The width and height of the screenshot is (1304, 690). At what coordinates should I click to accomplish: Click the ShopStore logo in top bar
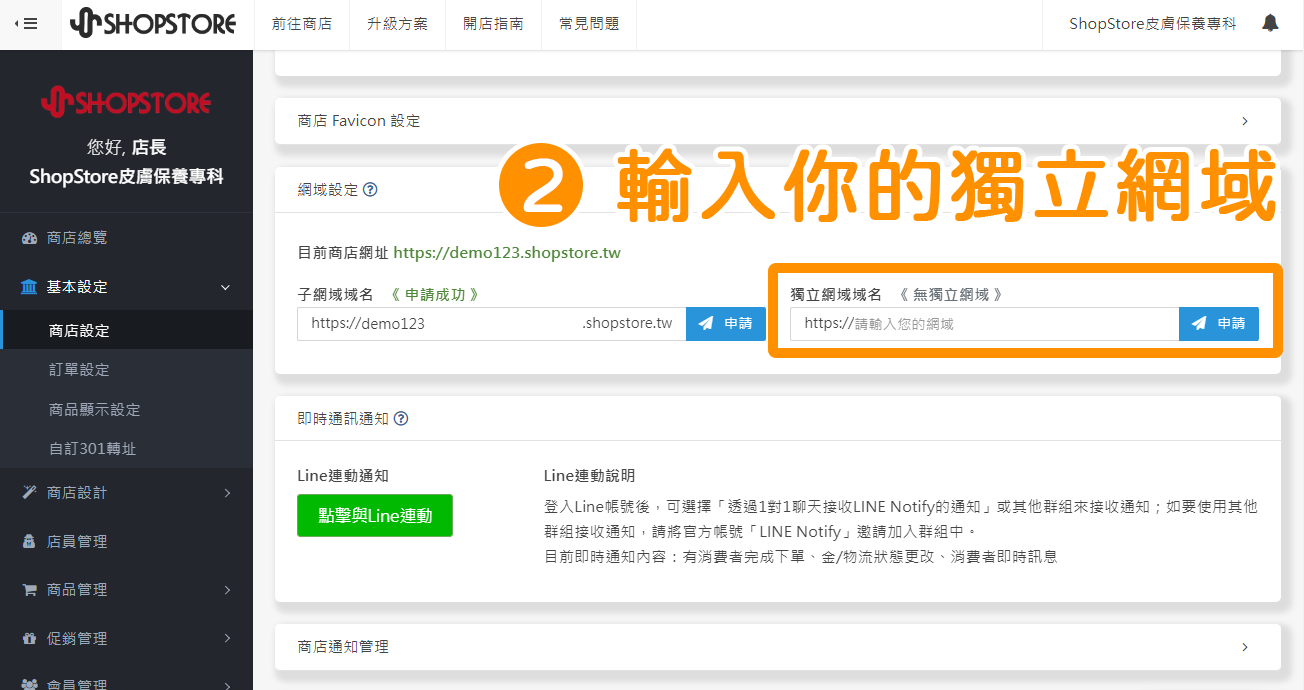pyautogui.click(x=153, y=23)
